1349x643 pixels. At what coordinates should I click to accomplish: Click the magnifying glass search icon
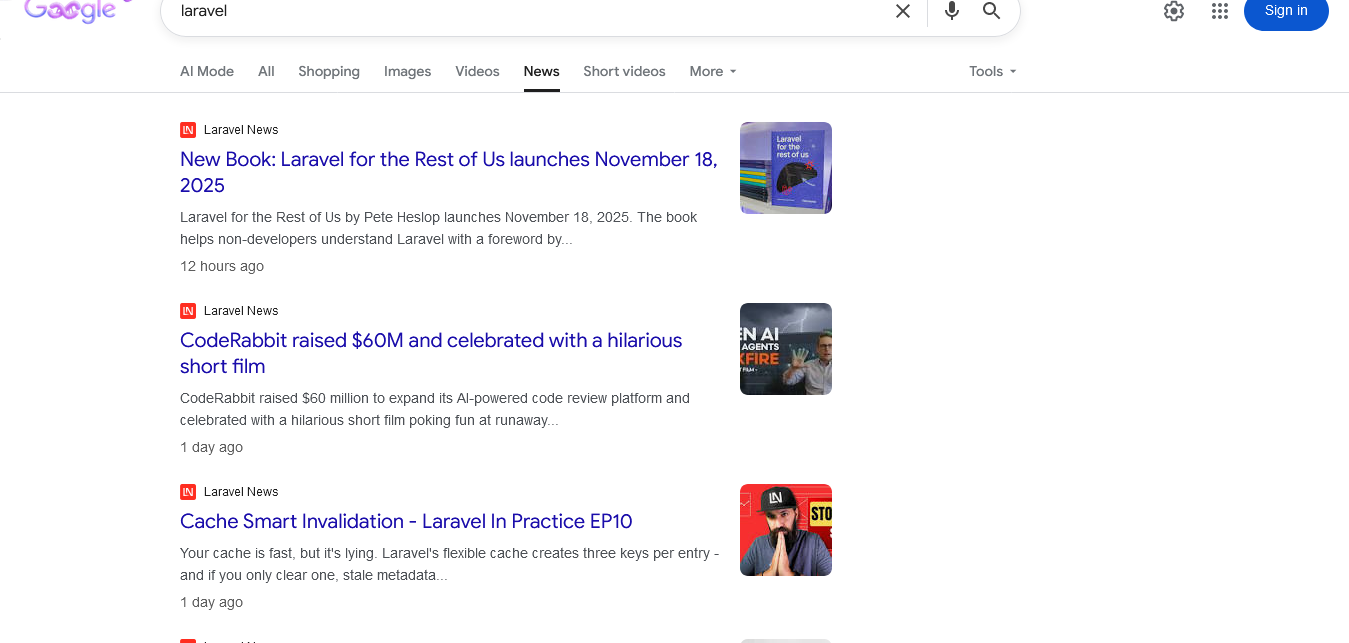point(991,11)
